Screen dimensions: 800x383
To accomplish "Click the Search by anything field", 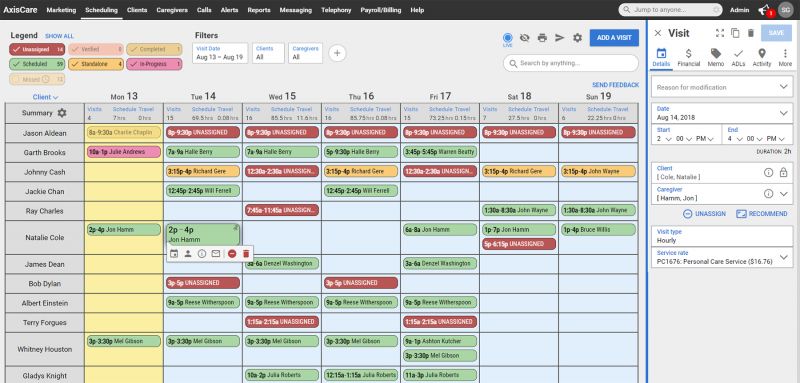I will tap(570, 63).
